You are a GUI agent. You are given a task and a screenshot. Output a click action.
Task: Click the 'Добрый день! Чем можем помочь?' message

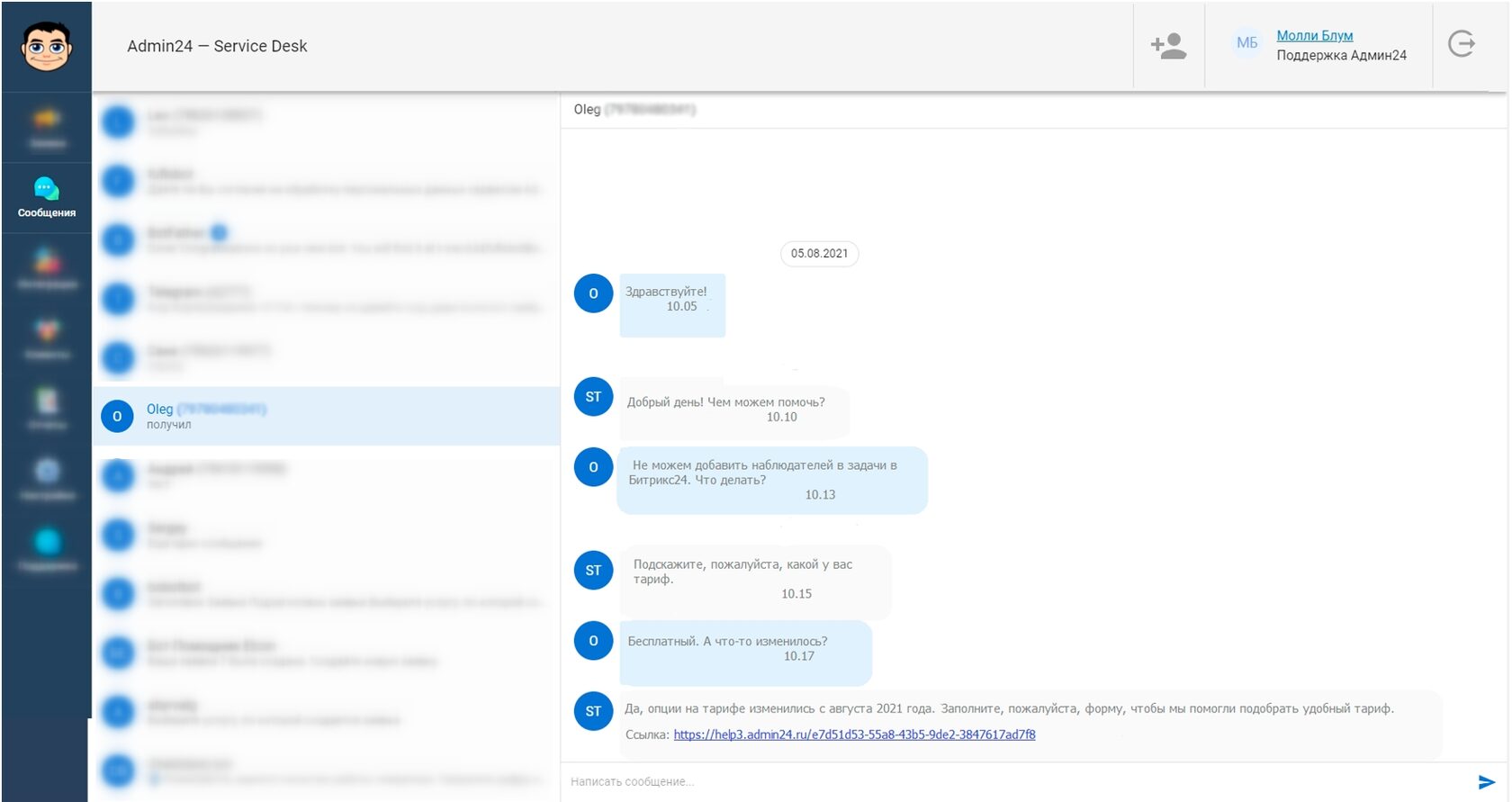click(x=725, y=402)
